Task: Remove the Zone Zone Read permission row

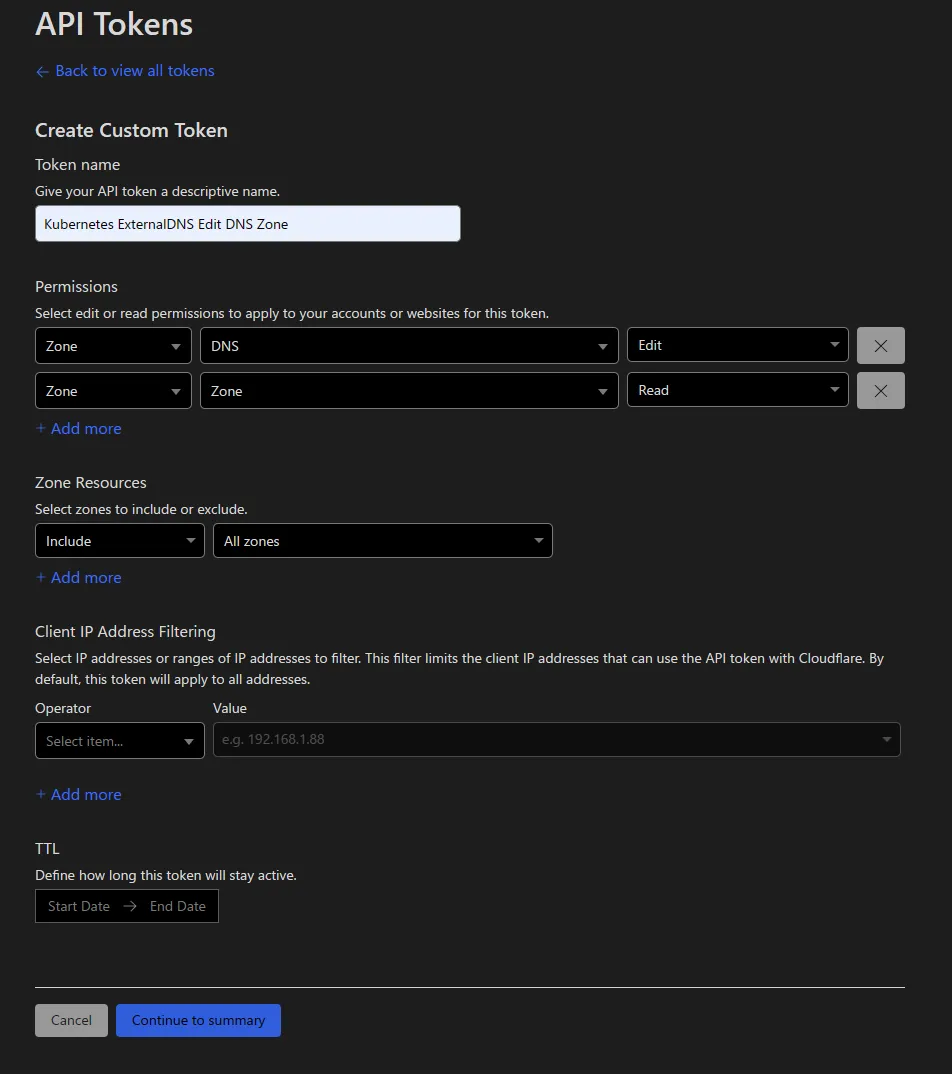Action: click(x=880, y=391)
